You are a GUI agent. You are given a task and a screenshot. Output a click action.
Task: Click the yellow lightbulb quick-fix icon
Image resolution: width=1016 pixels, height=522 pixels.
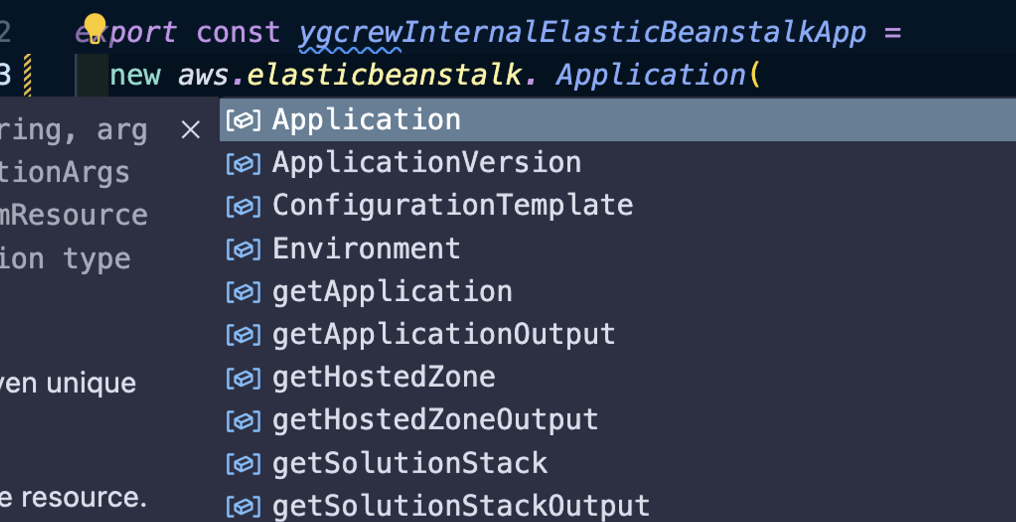click(x=95, y=28)
